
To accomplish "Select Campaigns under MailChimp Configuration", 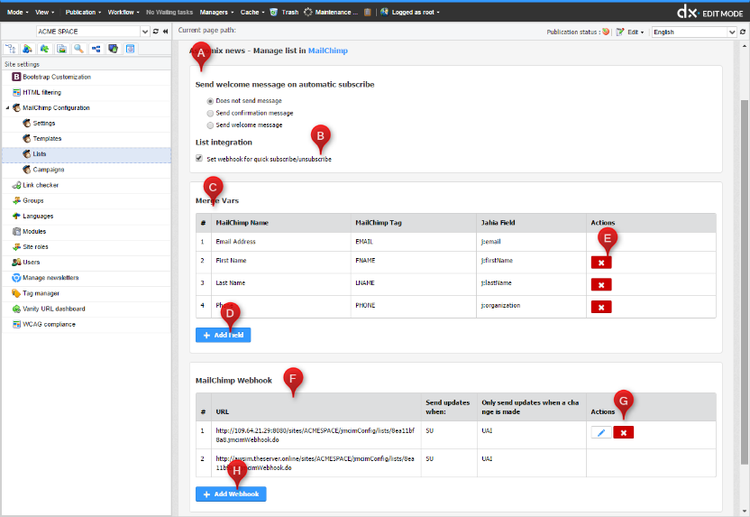I will pyautogui.click(x=48, y=170).
